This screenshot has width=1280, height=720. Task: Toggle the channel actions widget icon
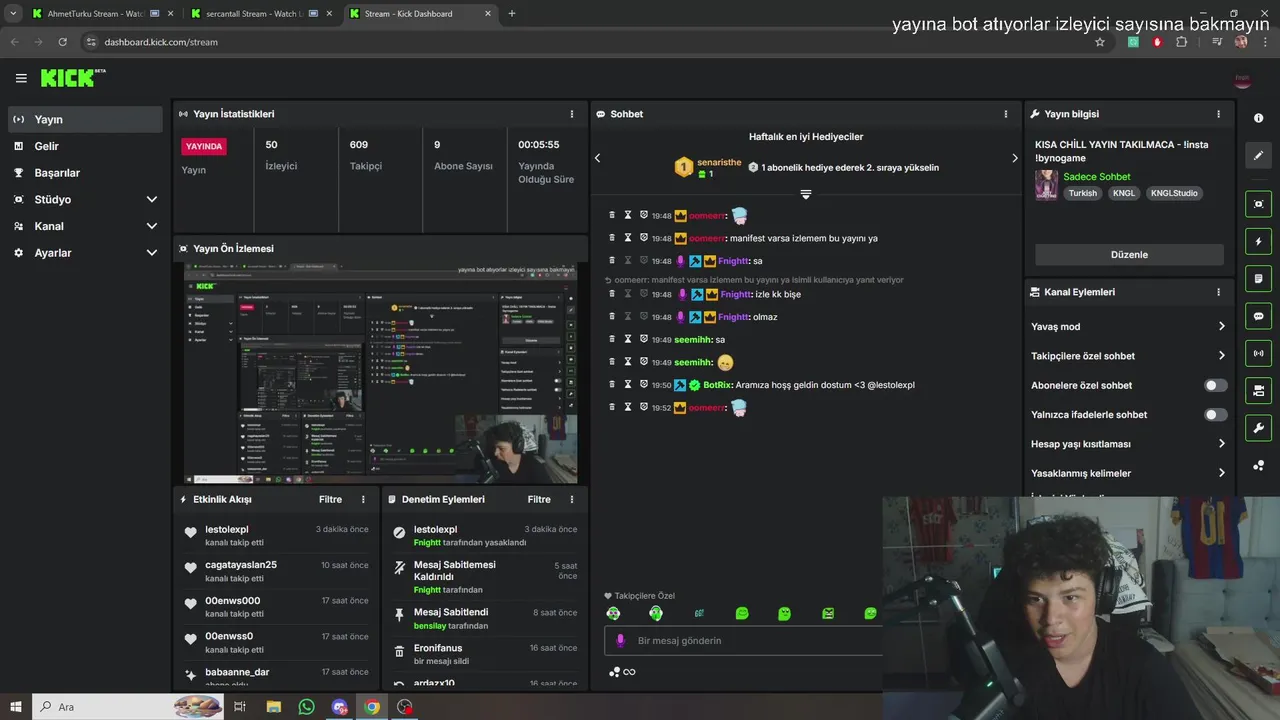[1258, 390]
